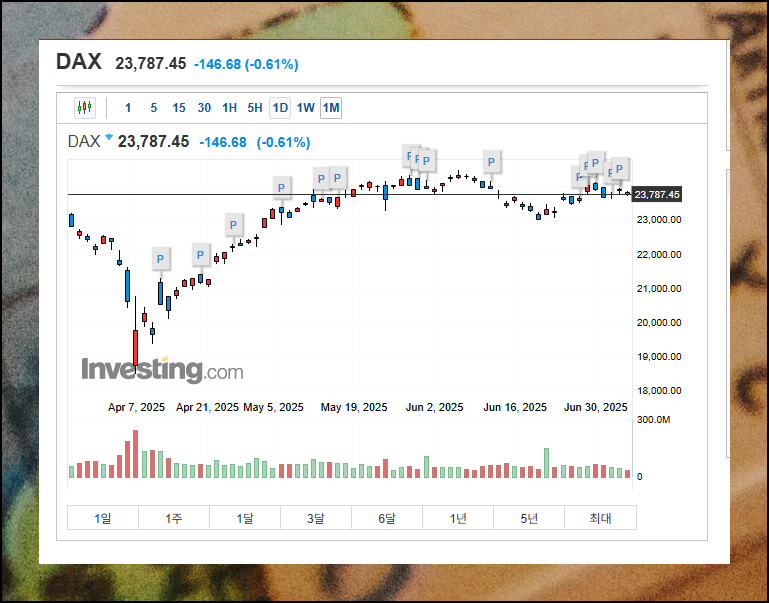Open the candlestick chart type icon
This screenshot has width=769, height=603.
[85, 107]
